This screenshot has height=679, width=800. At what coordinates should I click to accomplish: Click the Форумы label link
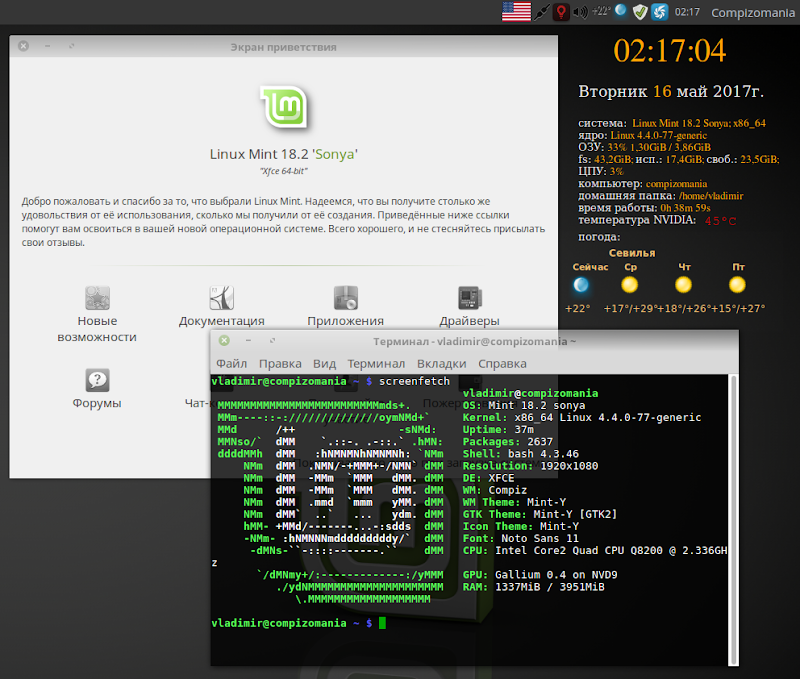pos(97,403)
